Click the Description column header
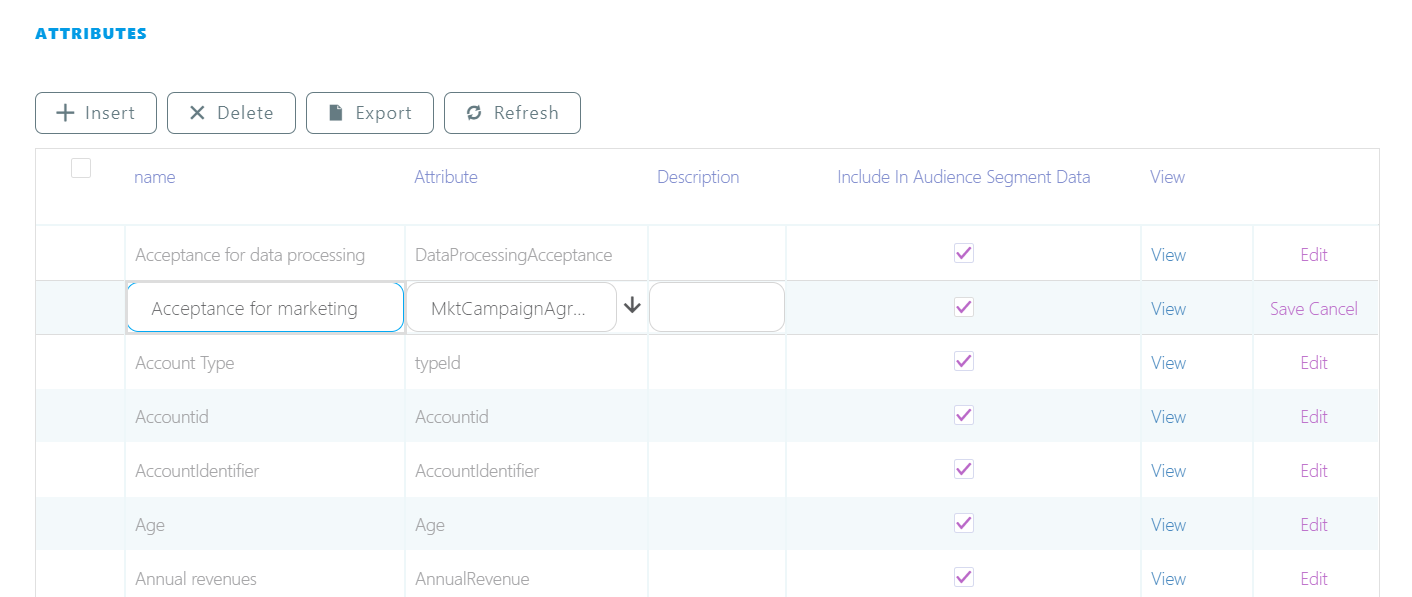Image resolution: width=1412 pixels, height=597 pixels. pyautogui.click(x=698, y=177)
